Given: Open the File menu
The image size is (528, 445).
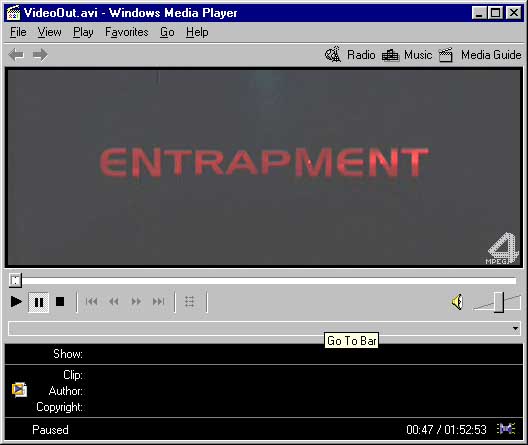Looking at the screenshot, I should coord(18,32).
